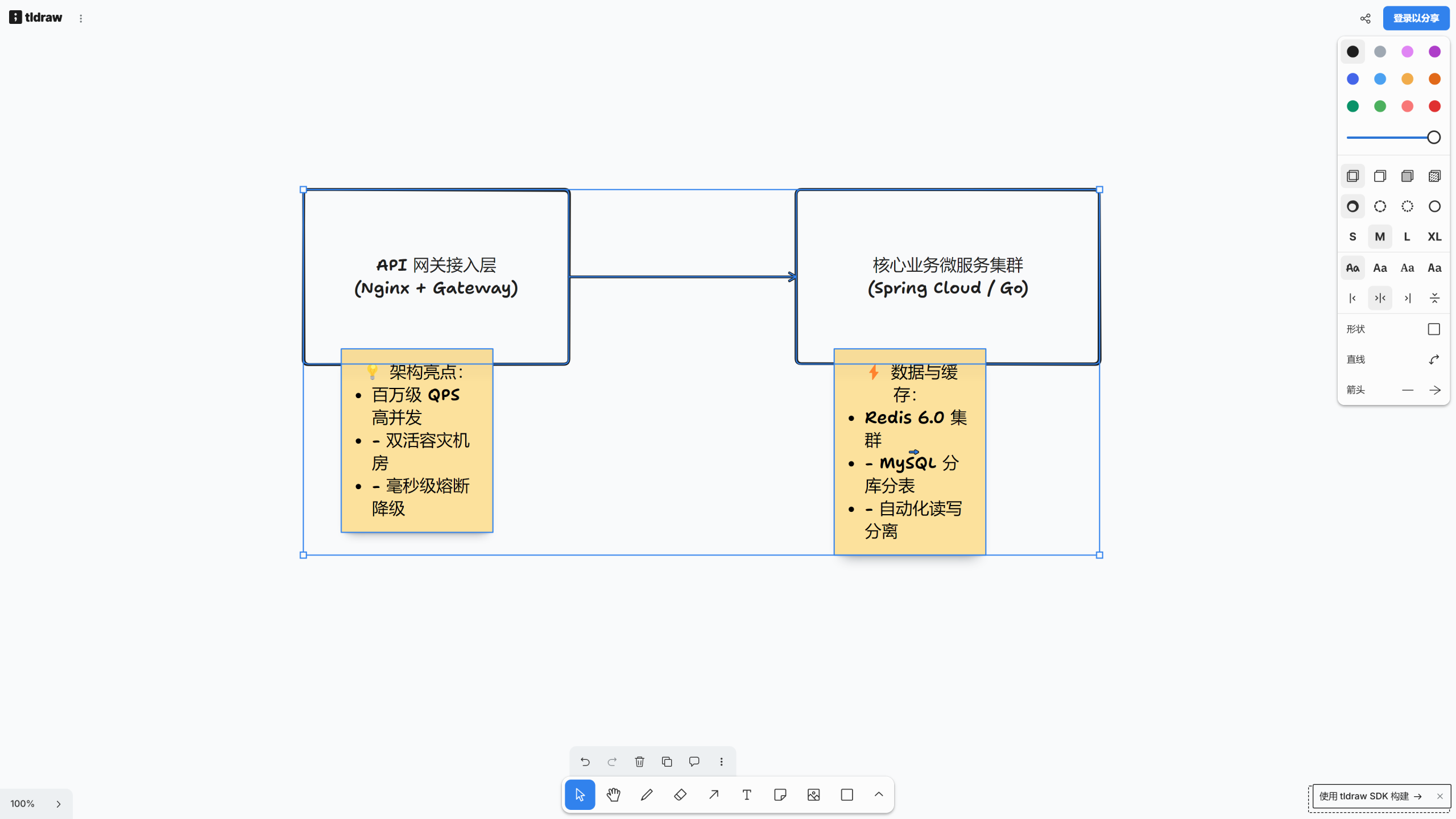Activate the arrow tool

click(713, 795)
